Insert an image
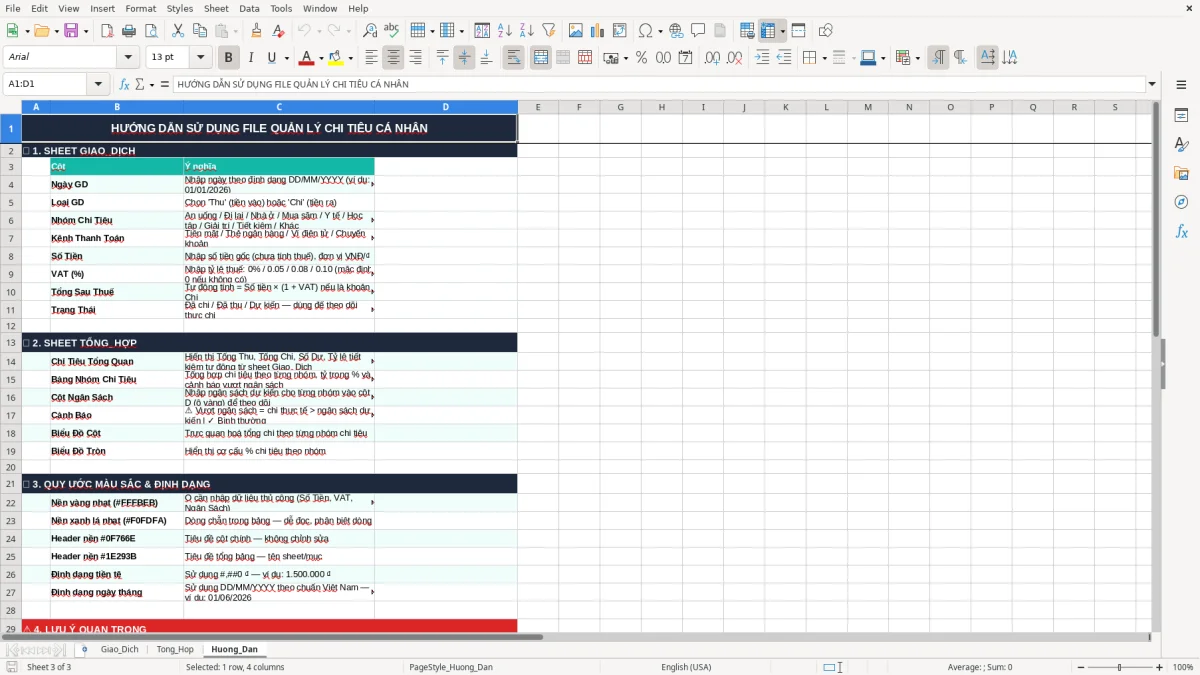This screenshot has height=675, width=1200. coord(576,31)
